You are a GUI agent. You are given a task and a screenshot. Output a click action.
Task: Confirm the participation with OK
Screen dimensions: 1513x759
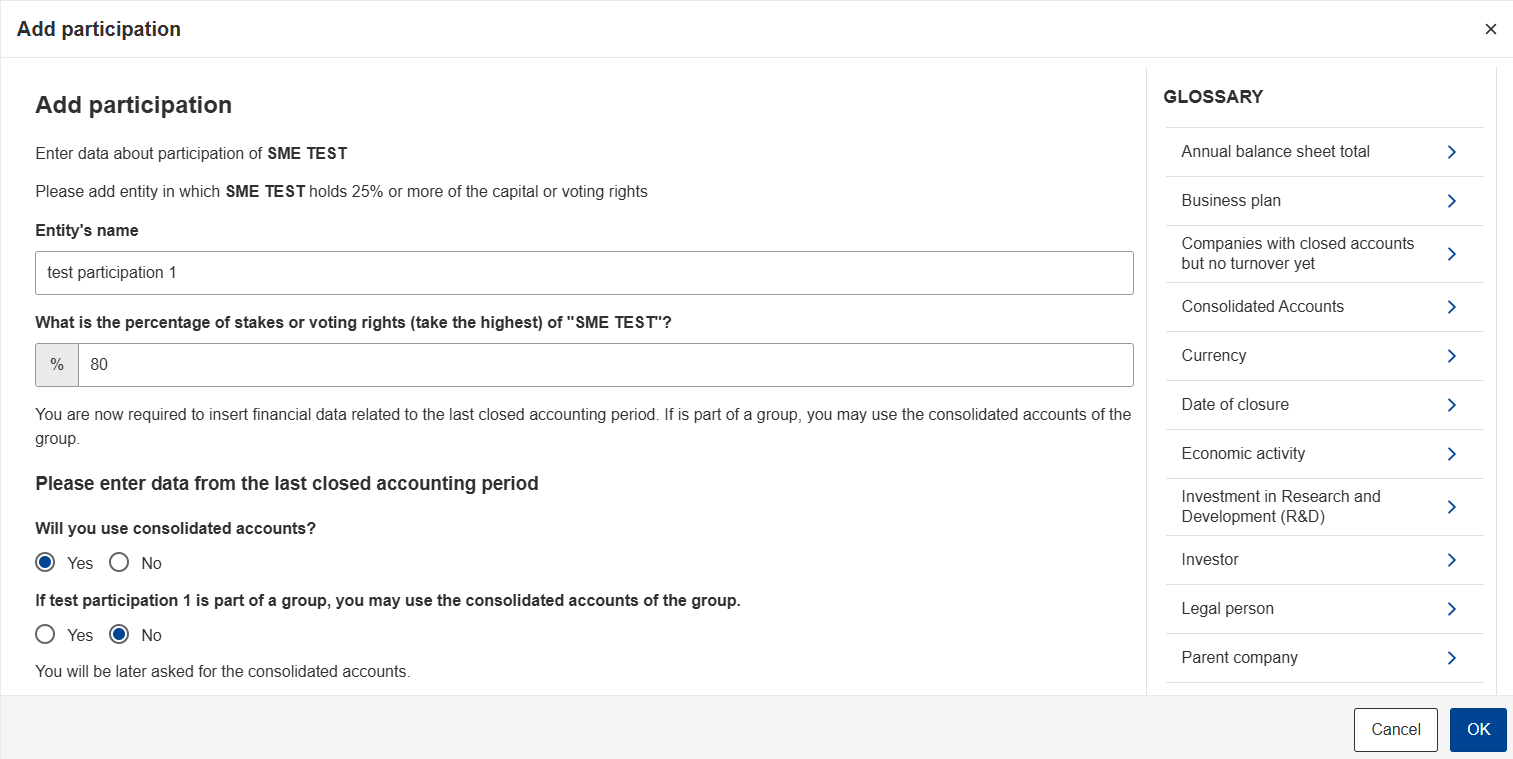[x=1478, y=730]
